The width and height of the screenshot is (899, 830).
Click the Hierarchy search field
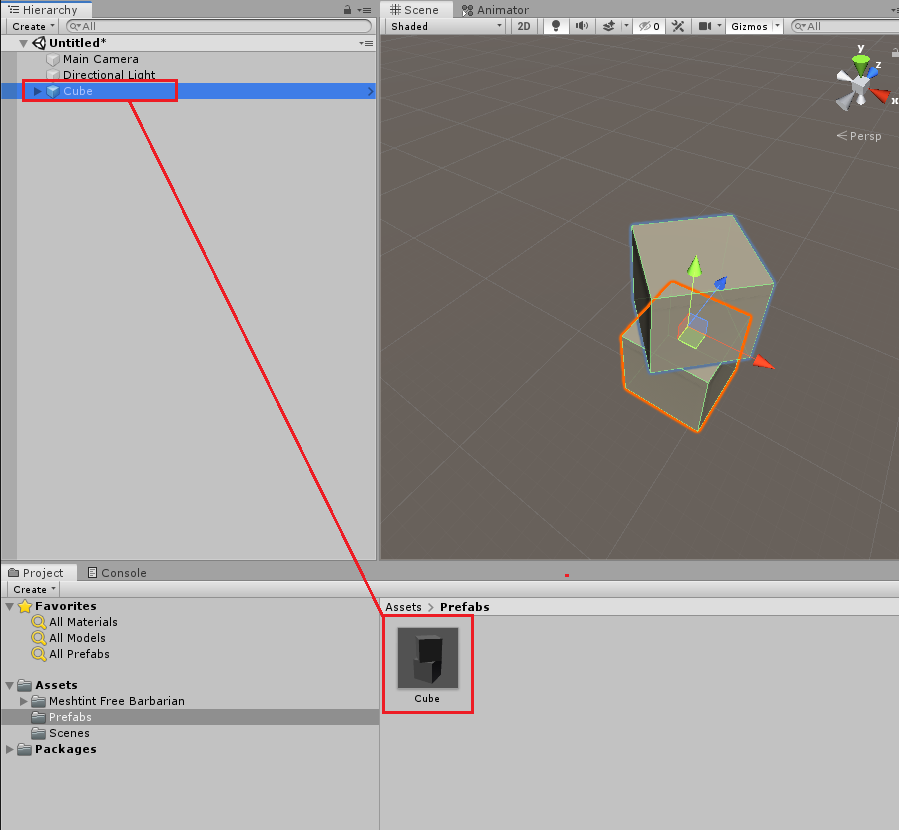219,26
